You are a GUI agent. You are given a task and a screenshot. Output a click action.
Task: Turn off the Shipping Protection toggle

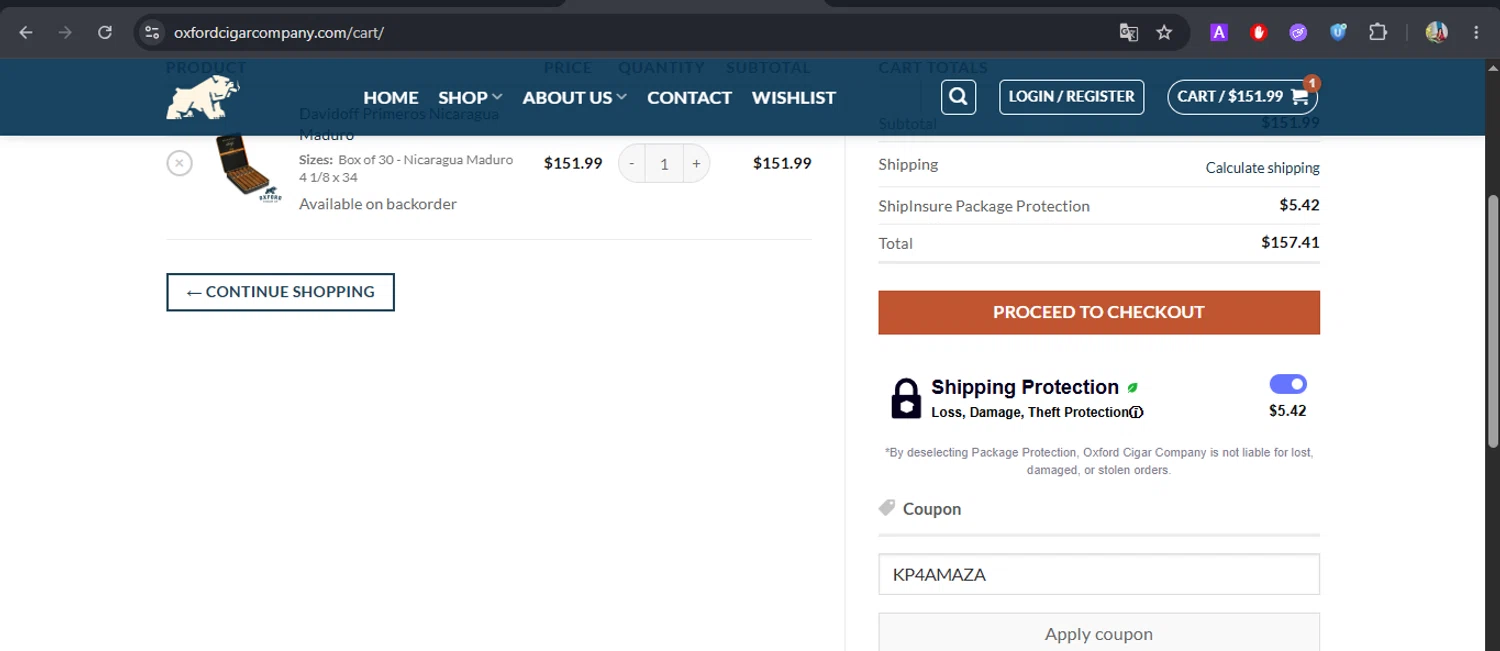coord(1288,384)
